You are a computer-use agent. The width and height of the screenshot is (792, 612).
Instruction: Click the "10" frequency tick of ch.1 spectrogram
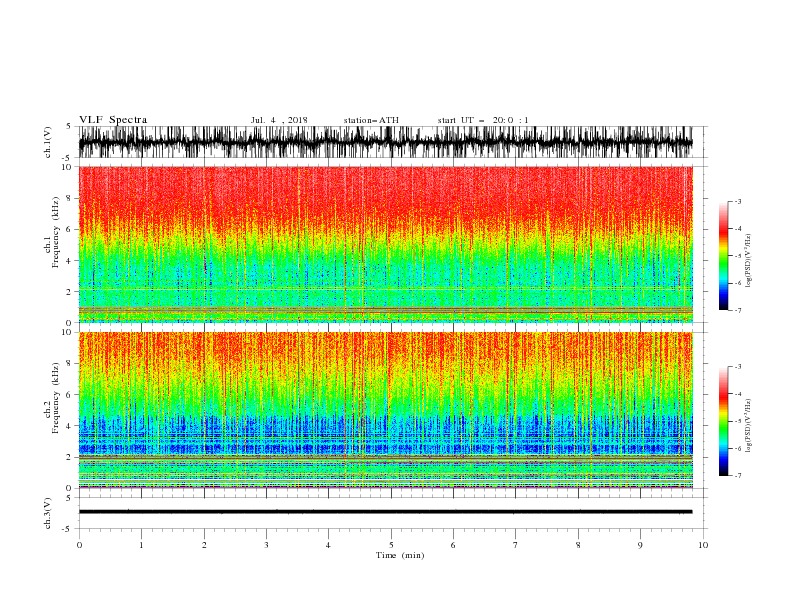pos(68,167)
